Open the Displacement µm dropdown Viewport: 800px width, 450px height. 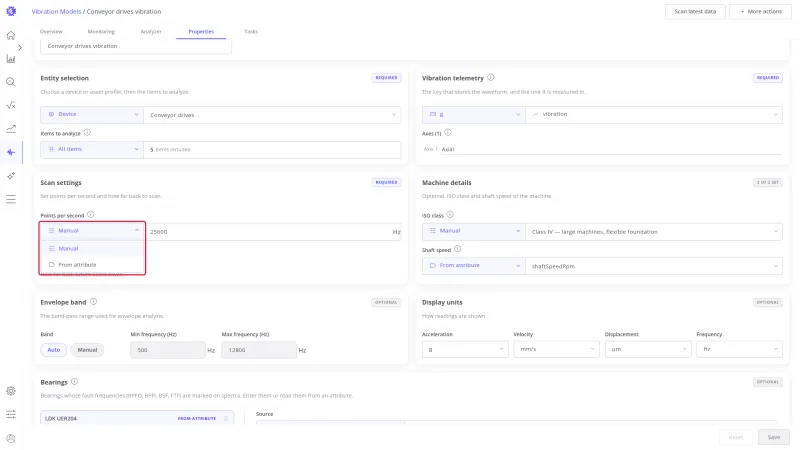[x=647, y=349]
